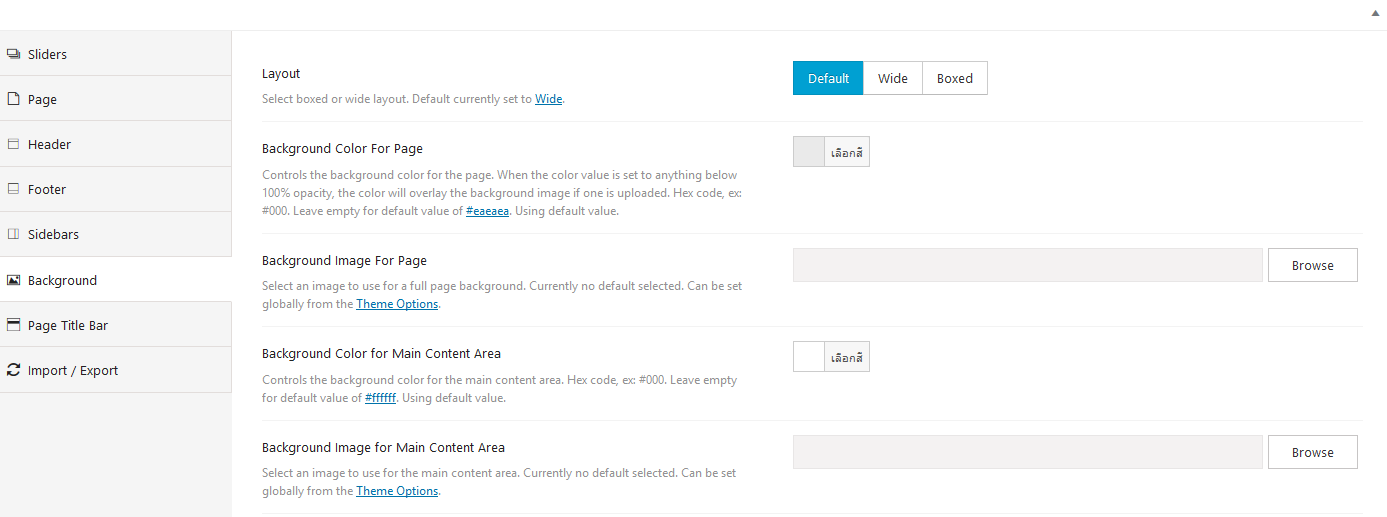The image size is (1387, 517).
Task: Click the Page Title Bar icon
Action: pos(14,325)
